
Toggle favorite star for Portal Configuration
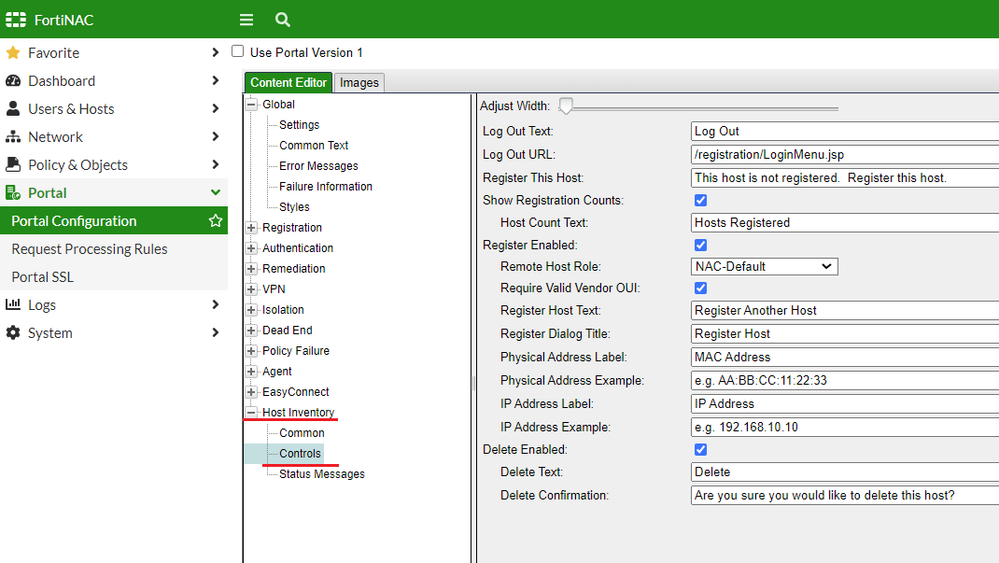click(215, 221)
